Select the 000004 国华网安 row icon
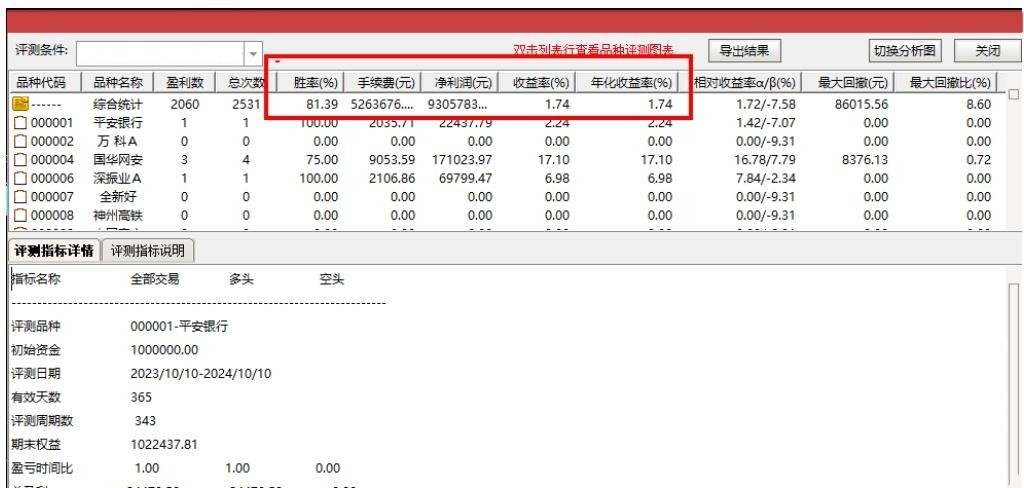Image resolution: width=1024 pixels, height=488 pixels. coord(19,160)
